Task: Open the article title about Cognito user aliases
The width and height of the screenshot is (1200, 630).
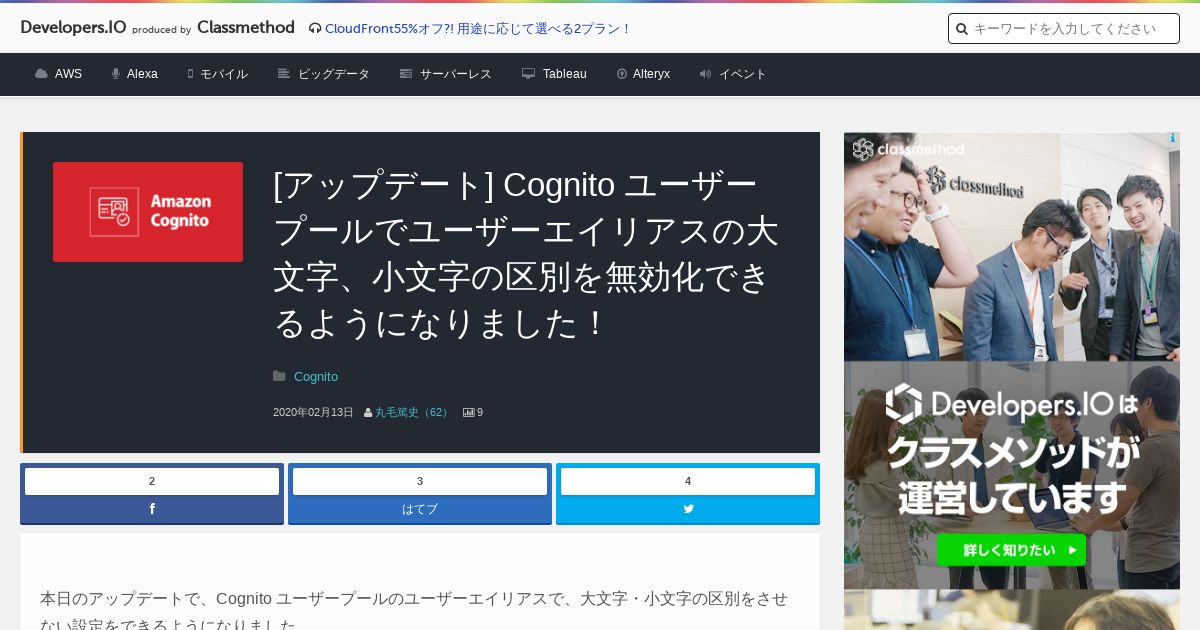Action: pos(526,254)
